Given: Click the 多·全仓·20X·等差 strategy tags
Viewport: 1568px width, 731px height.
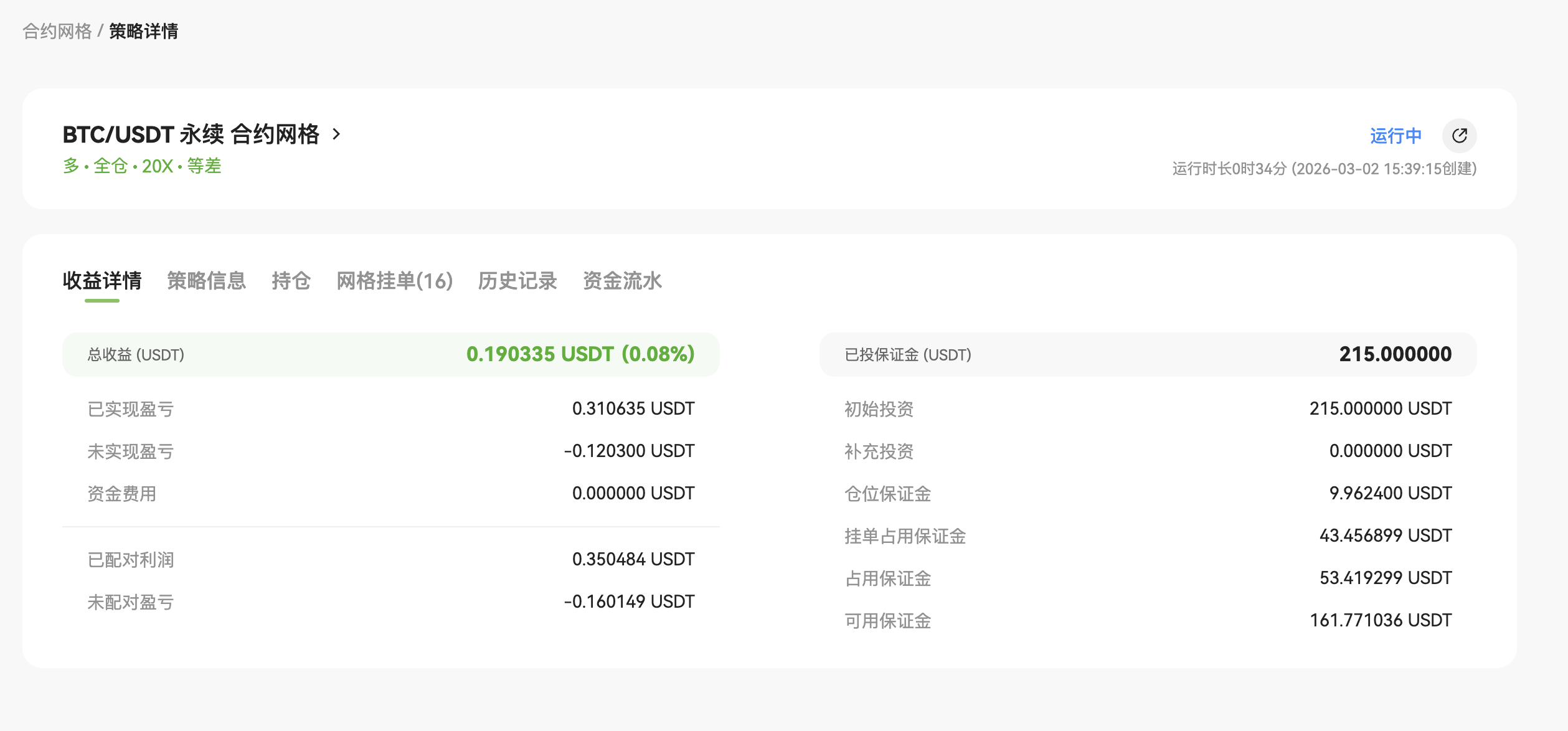Looking at the screenshot, I should (142, 166).
